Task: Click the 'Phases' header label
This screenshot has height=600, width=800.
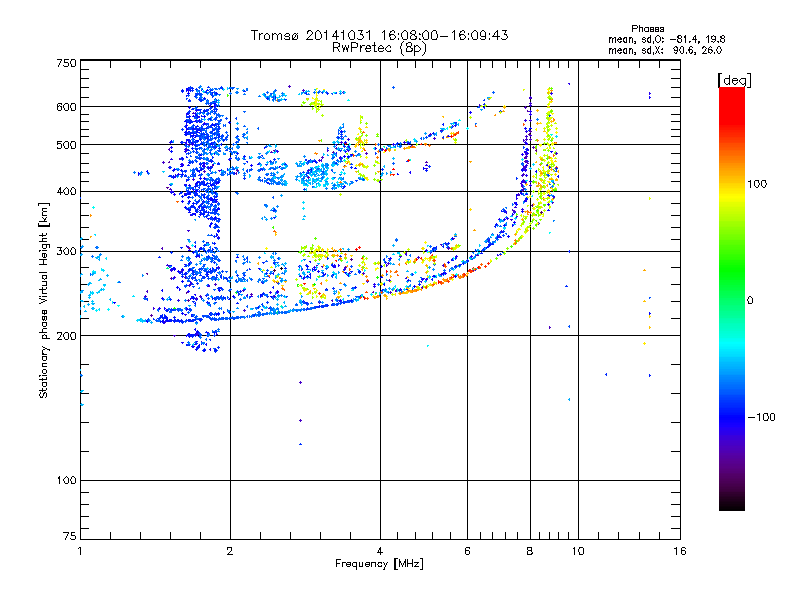Action: [647, 29]
